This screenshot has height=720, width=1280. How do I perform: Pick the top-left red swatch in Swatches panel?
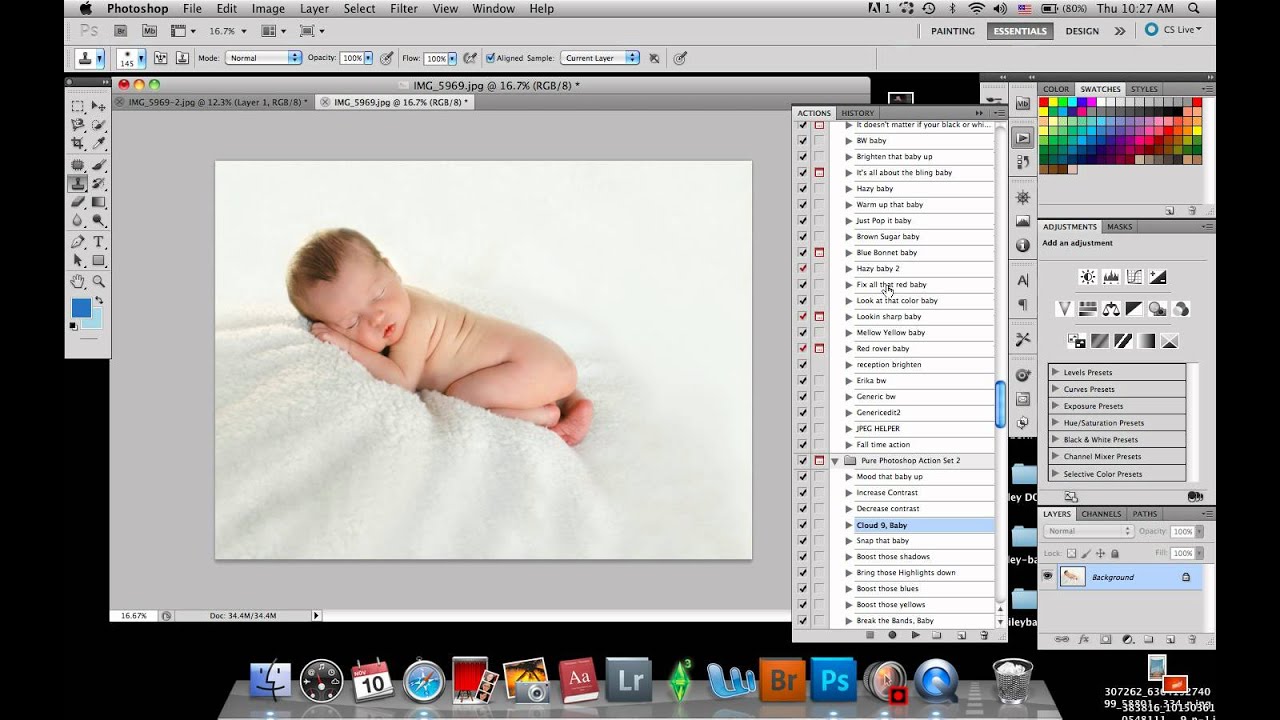[x=1045, y=102]
